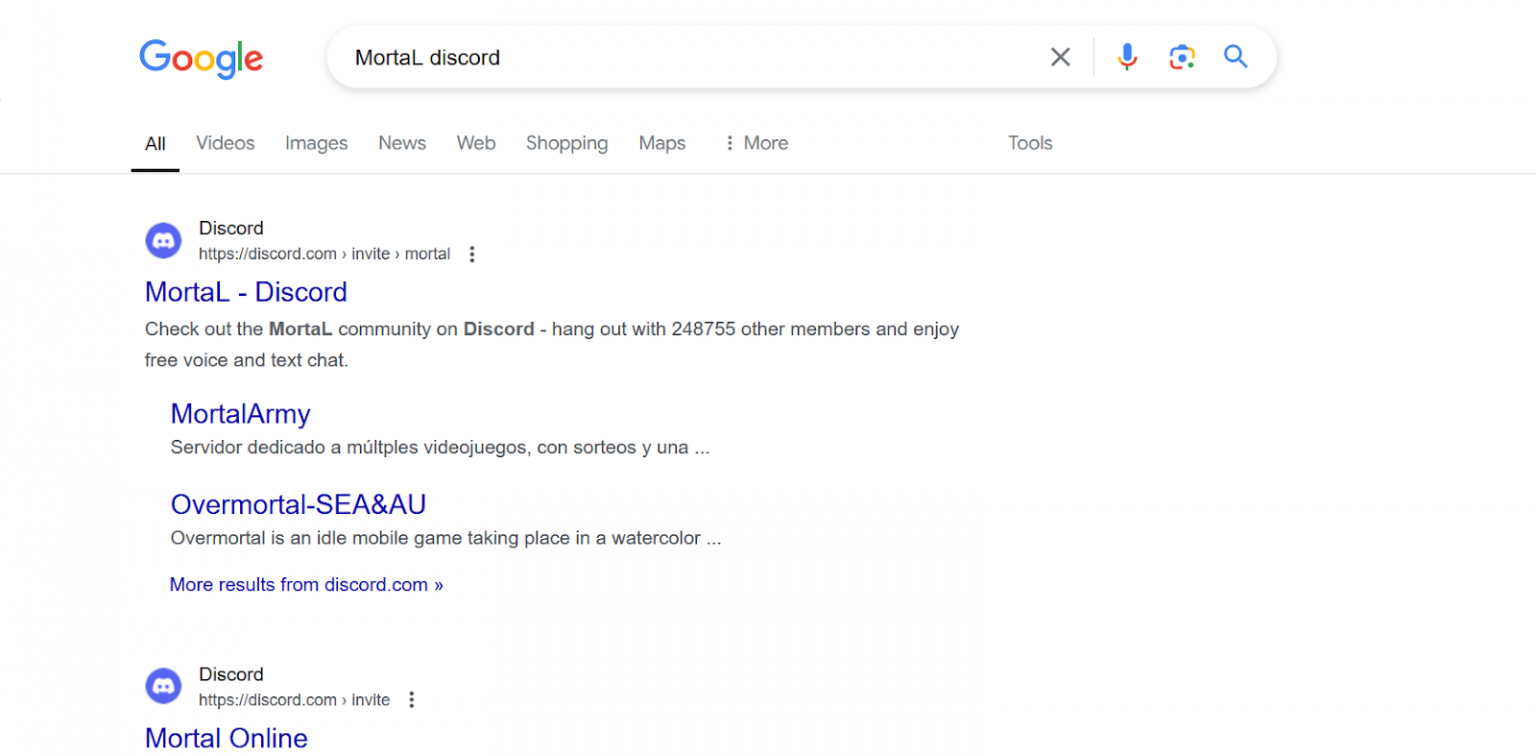The width and height of the screenshot is (1536, 756).
Task: Expand the More search categories menu
Action: click(x=755, y=143)
